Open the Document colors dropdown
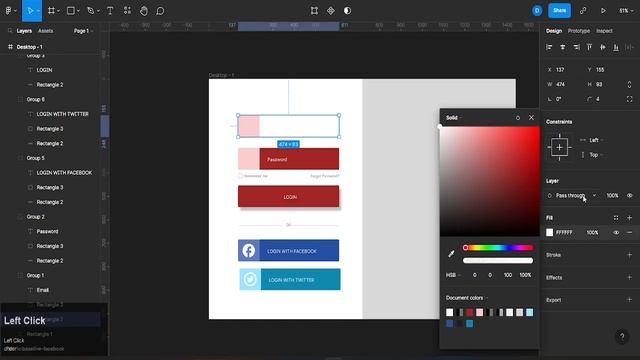This screenshot has height=360, width=640. pos(467,298)
